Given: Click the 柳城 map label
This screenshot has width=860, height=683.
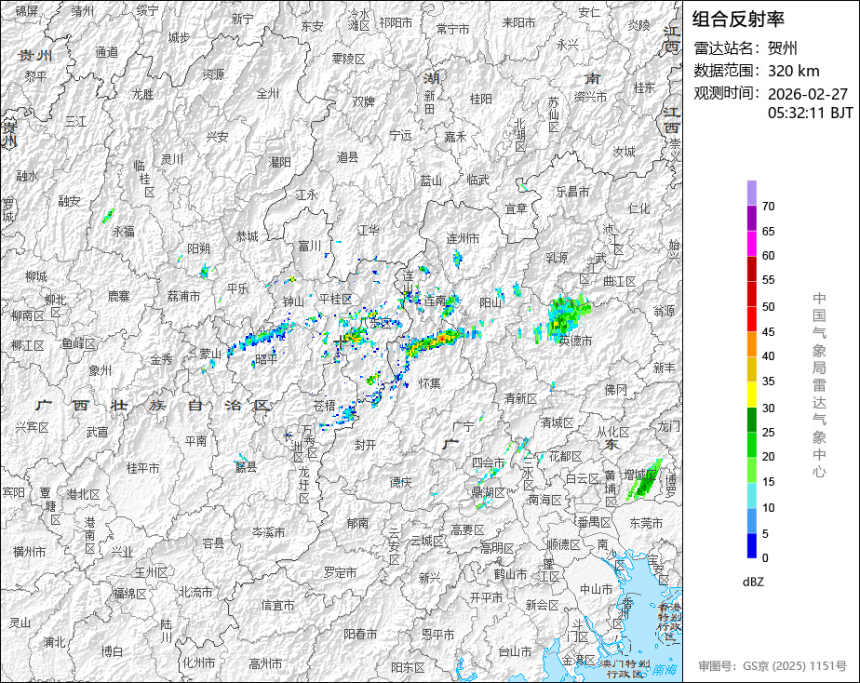Looking at the screenshot, I should click(x=36, y=276).
